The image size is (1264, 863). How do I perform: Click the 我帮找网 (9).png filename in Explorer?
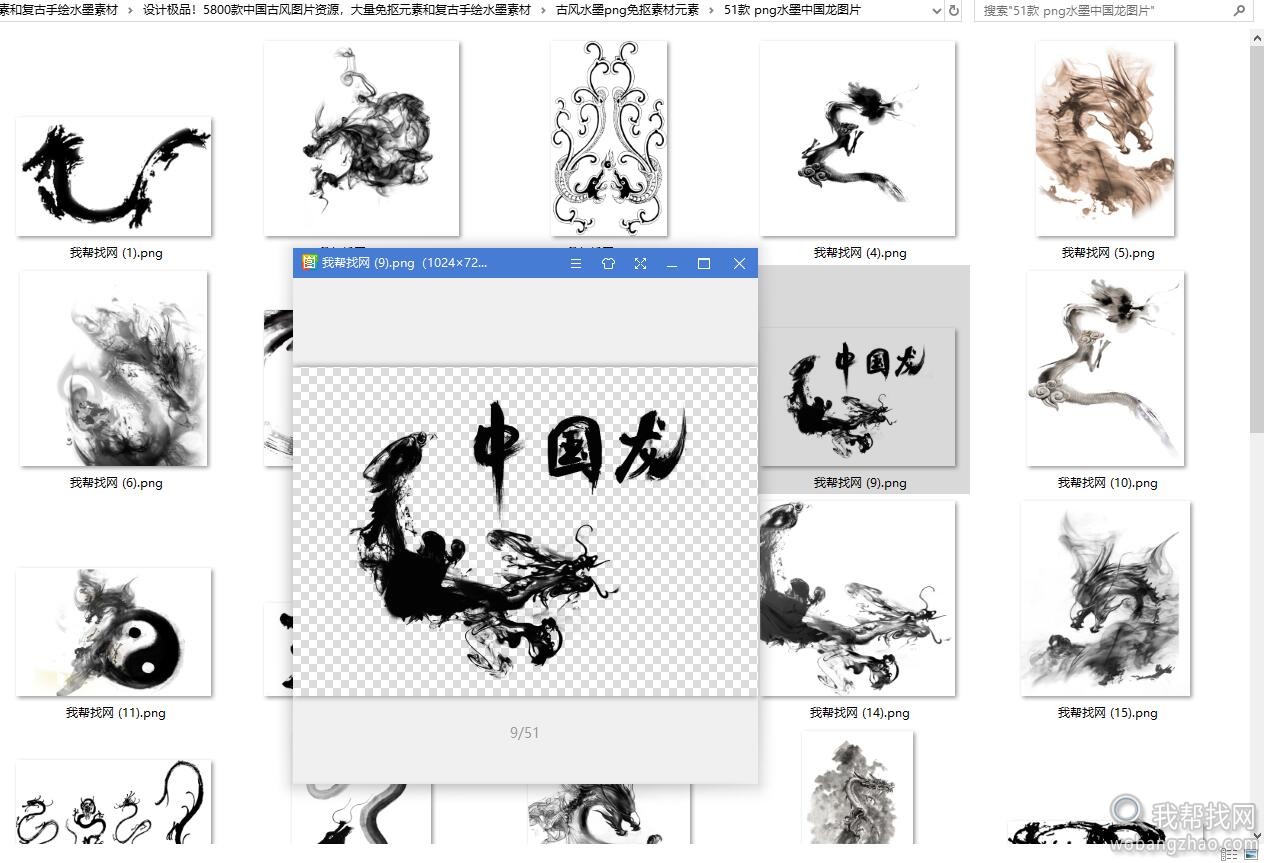tap(860, 483)
